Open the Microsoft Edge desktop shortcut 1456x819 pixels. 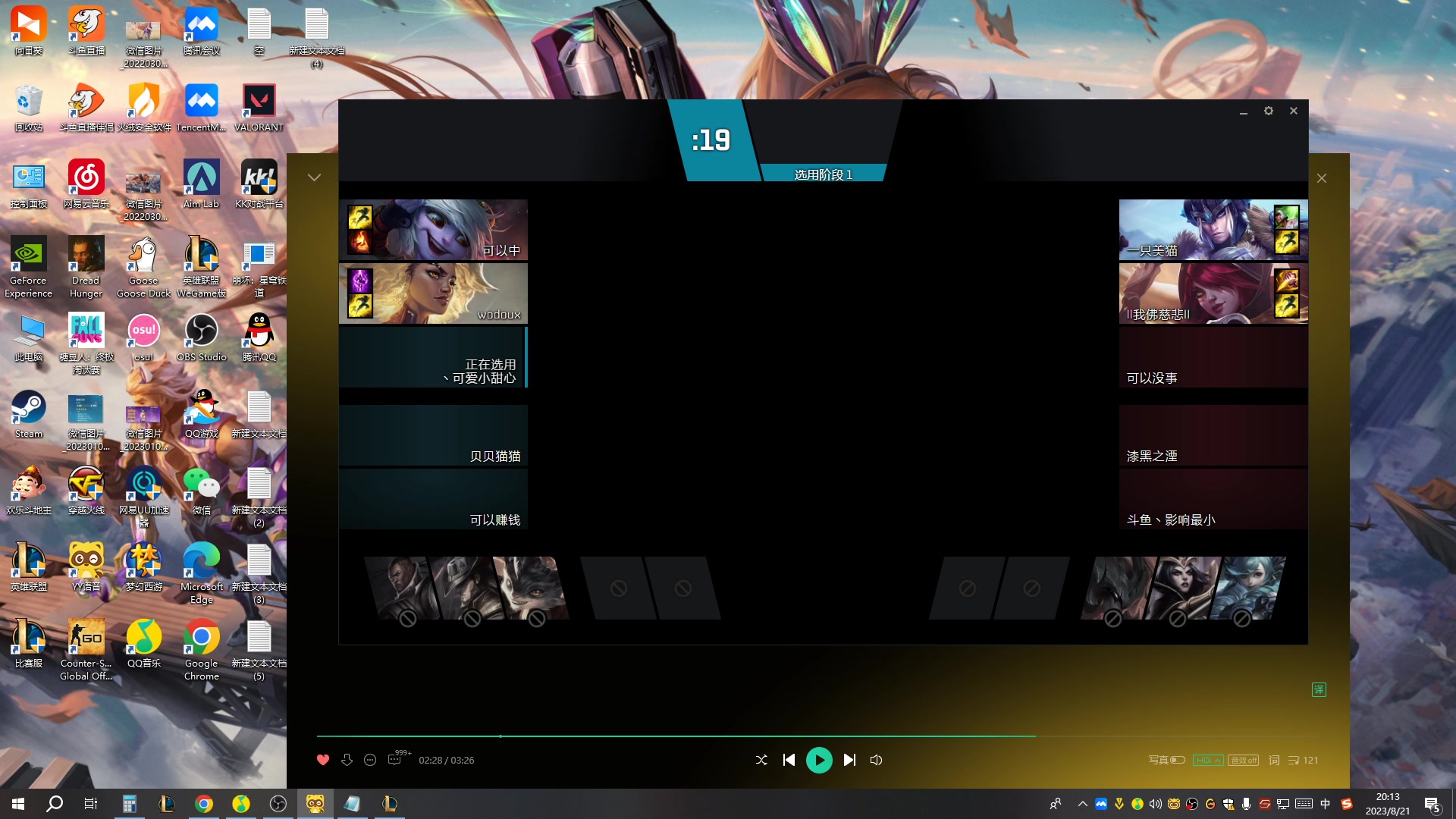(201, 573)
